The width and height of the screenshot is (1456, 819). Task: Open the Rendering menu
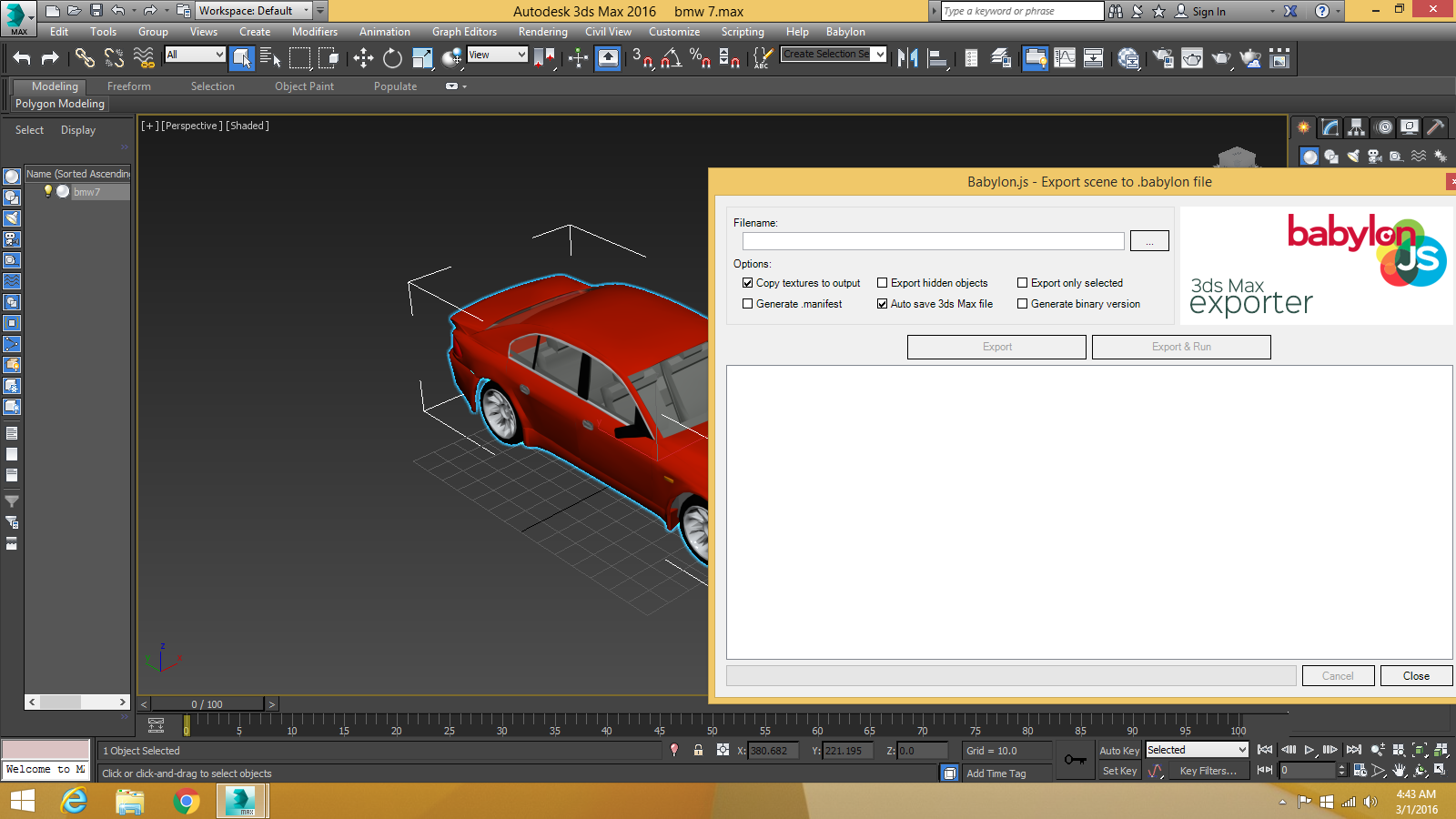pyautogui.click(x=543, y=32)
